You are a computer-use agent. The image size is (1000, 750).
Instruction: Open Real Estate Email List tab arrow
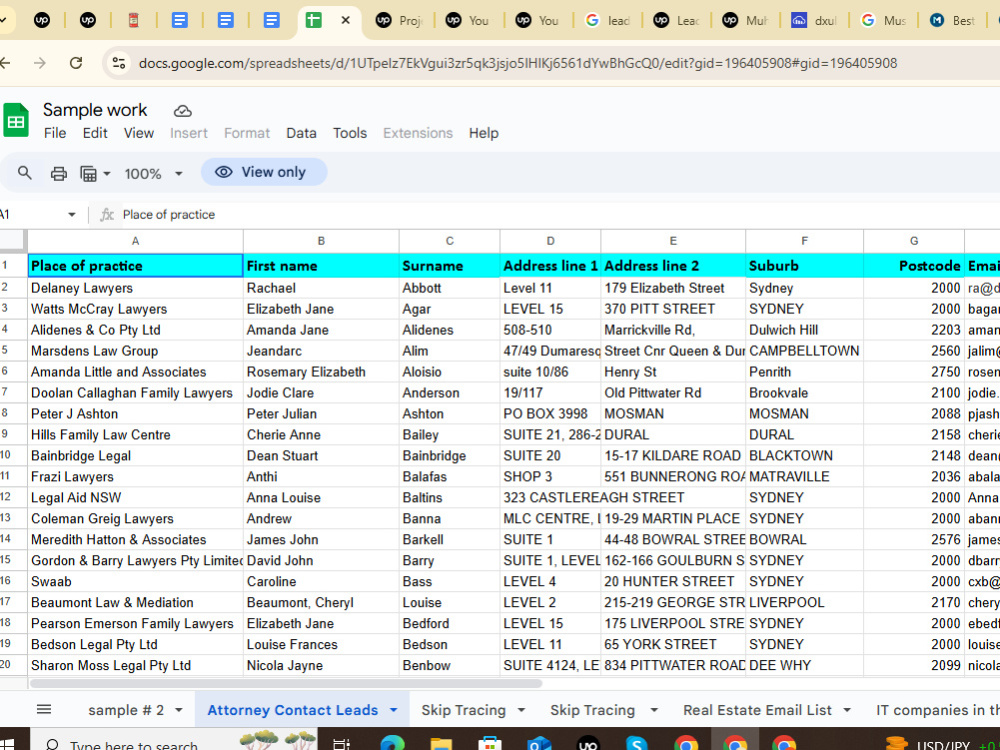tap(847, 710)
